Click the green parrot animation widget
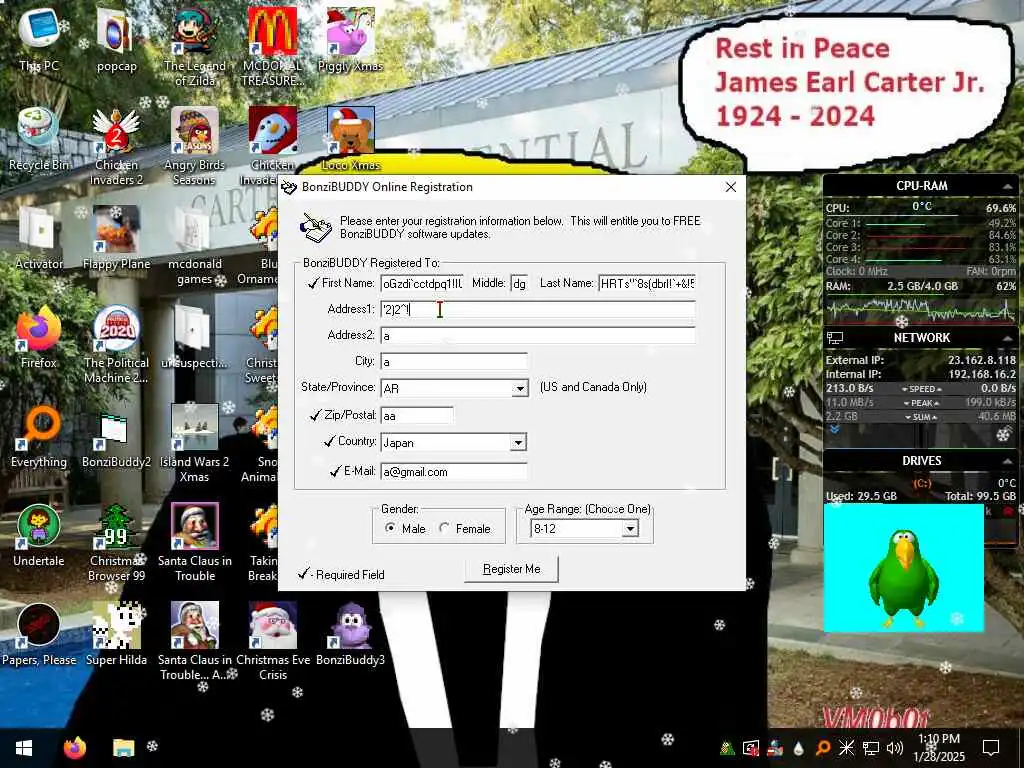Image resolution: width=1024 pixels, height=768 pixels. (904, 568)
